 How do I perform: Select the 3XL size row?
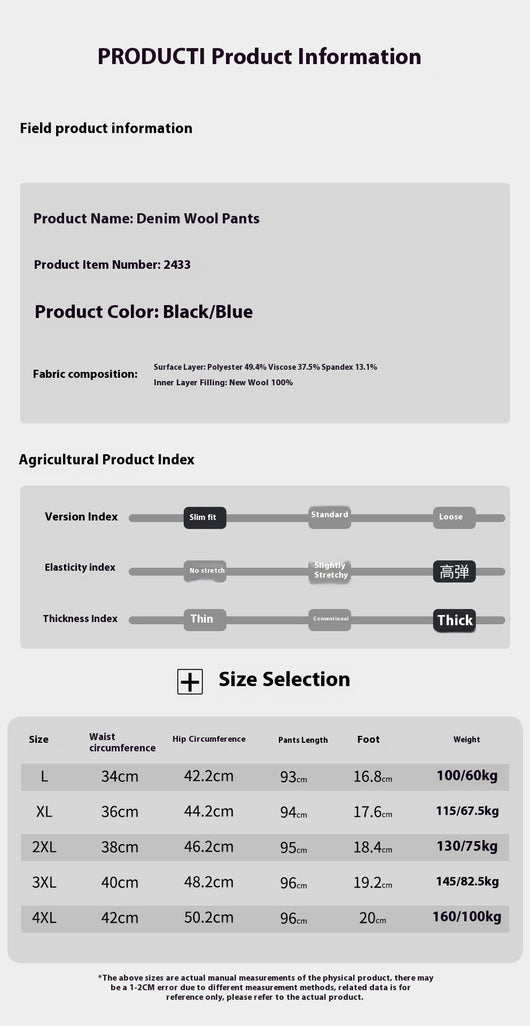click(265, 883)
